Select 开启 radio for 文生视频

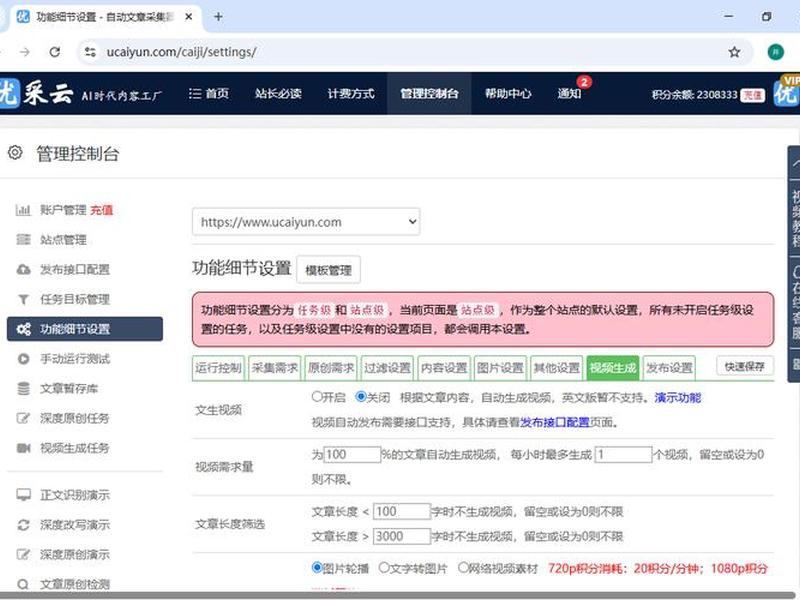[x=317, y=396]
